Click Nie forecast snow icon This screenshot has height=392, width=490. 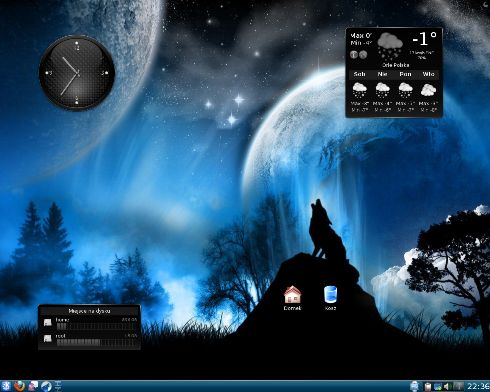(383, 90)
